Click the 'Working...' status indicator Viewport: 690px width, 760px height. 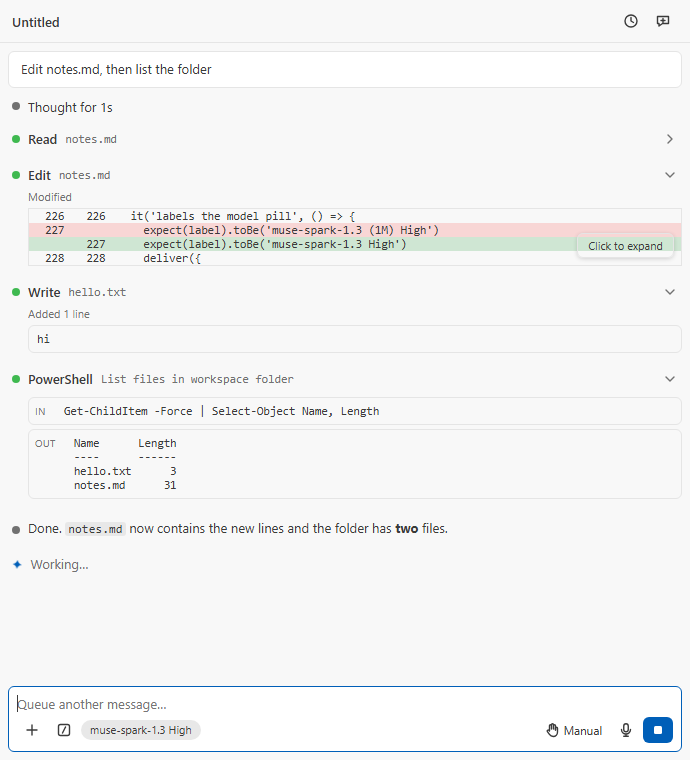[50, 565]
